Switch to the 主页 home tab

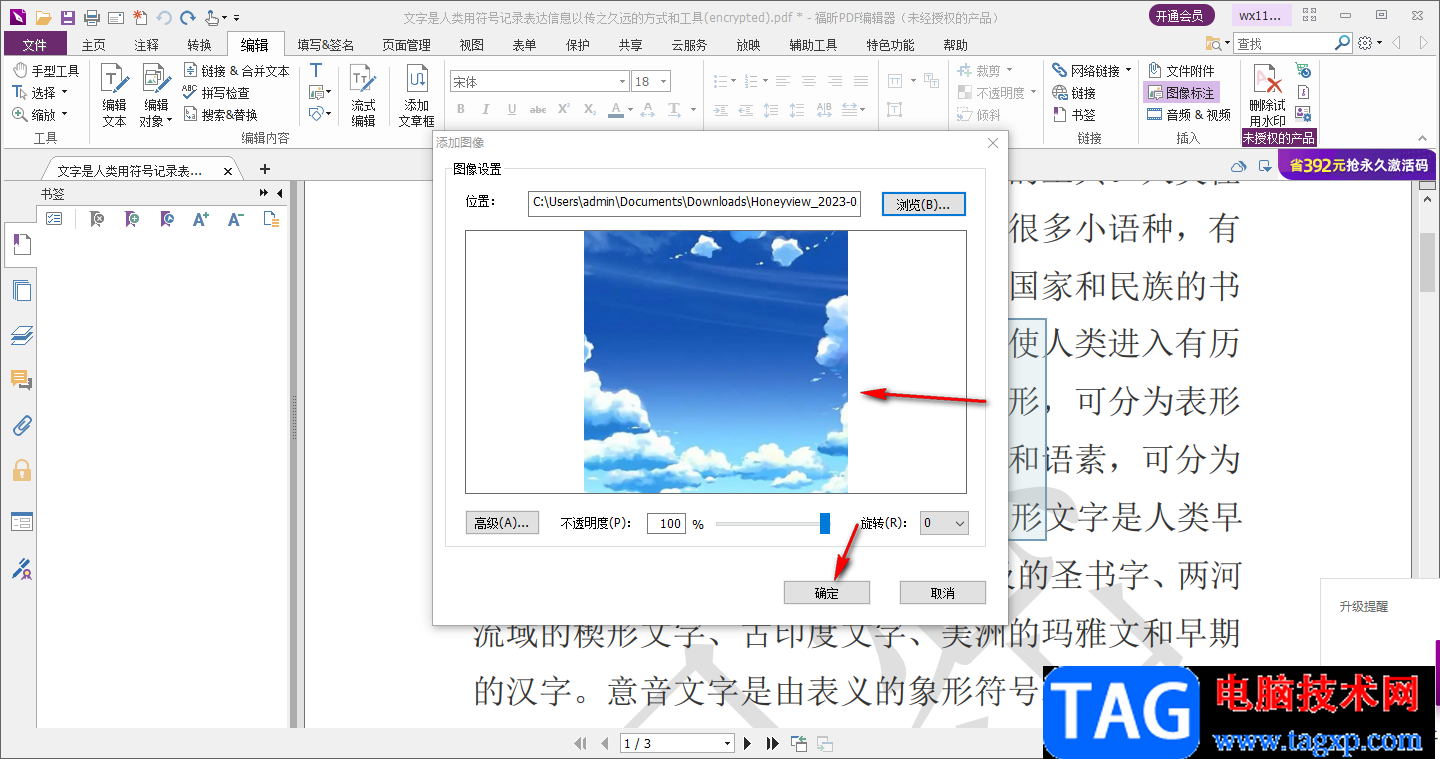pyautogui.click(x=93, y=45)
